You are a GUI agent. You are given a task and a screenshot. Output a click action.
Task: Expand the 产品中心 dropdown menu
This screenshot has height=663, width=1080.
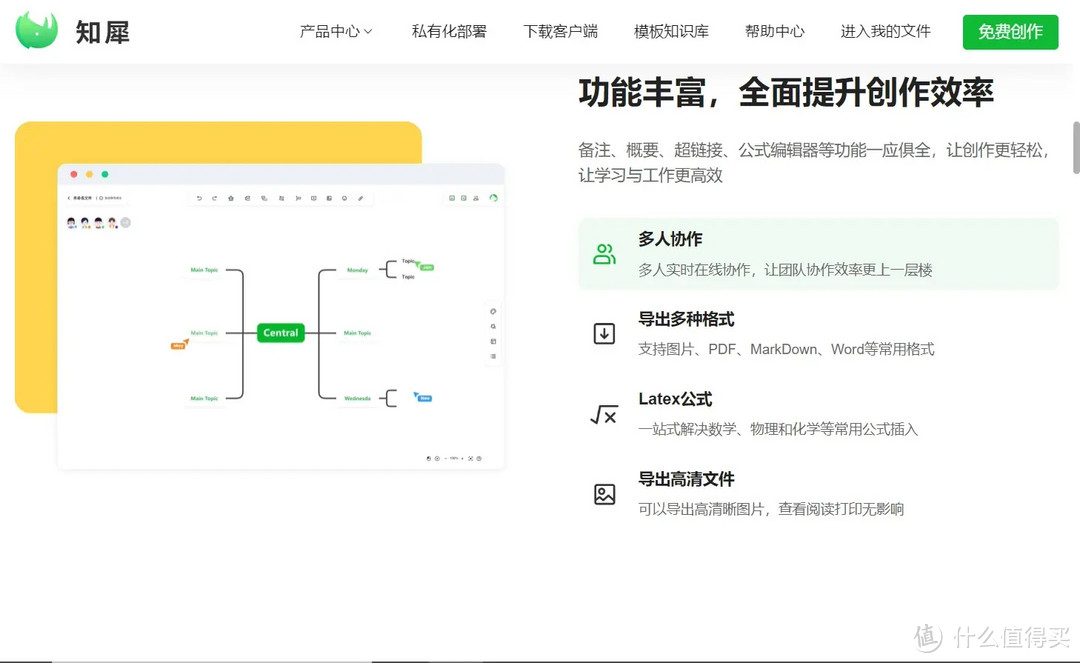pos(335,32)
